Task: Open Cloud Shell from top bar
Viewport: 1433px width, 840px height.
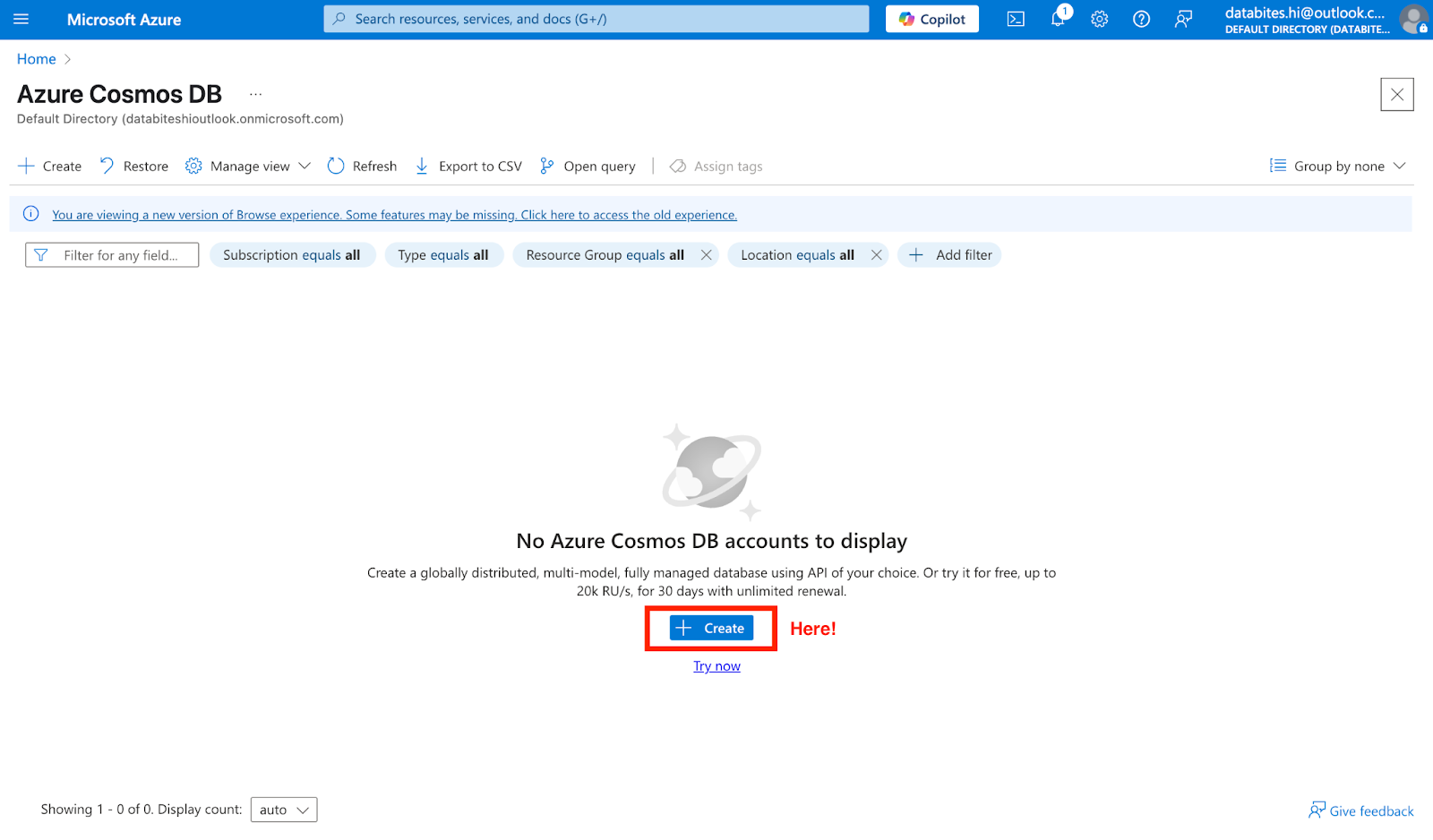Action: tap(1016, 19)
